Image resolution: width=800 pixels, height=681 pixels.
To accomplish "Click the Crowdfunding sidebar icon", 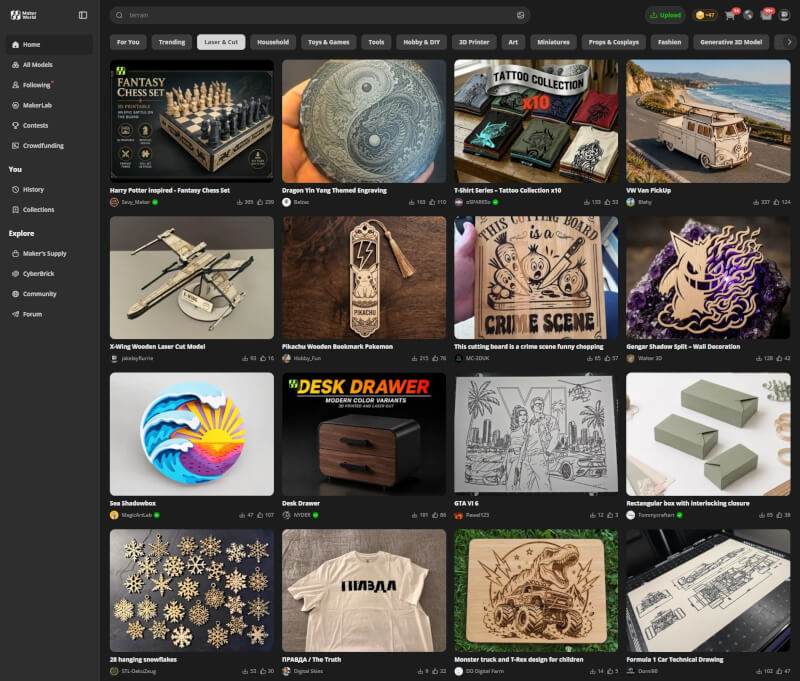I will click(15, 146).
